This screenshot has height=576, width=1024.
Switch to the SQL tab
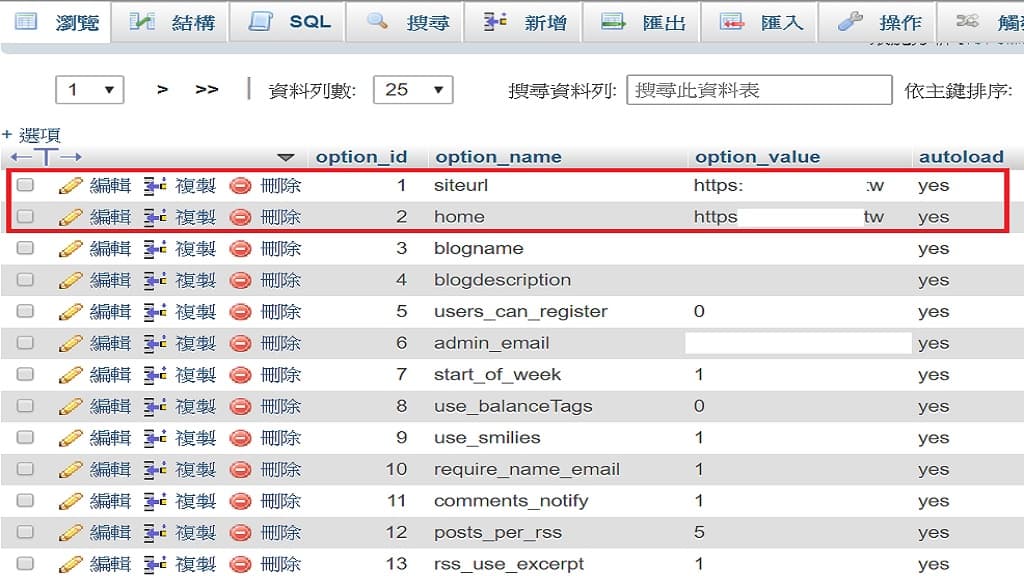[x=290, y=22]
